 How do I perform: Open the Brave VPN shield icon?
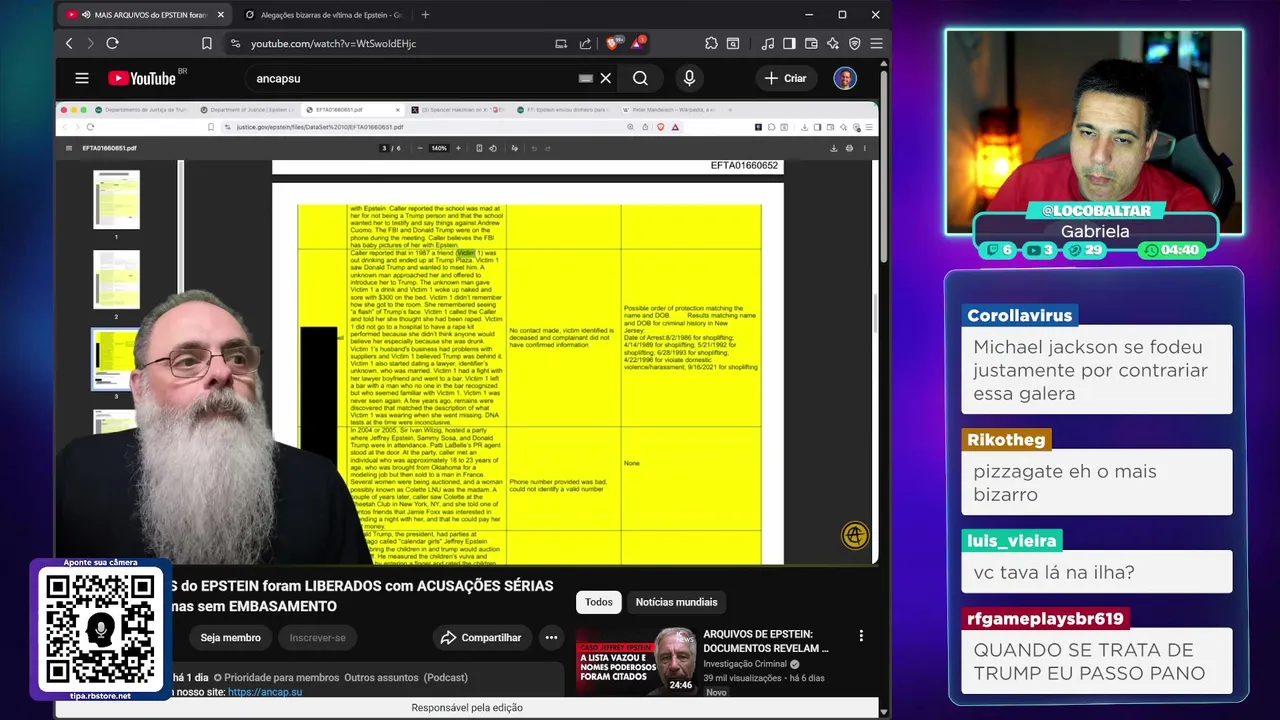[855, 44]
